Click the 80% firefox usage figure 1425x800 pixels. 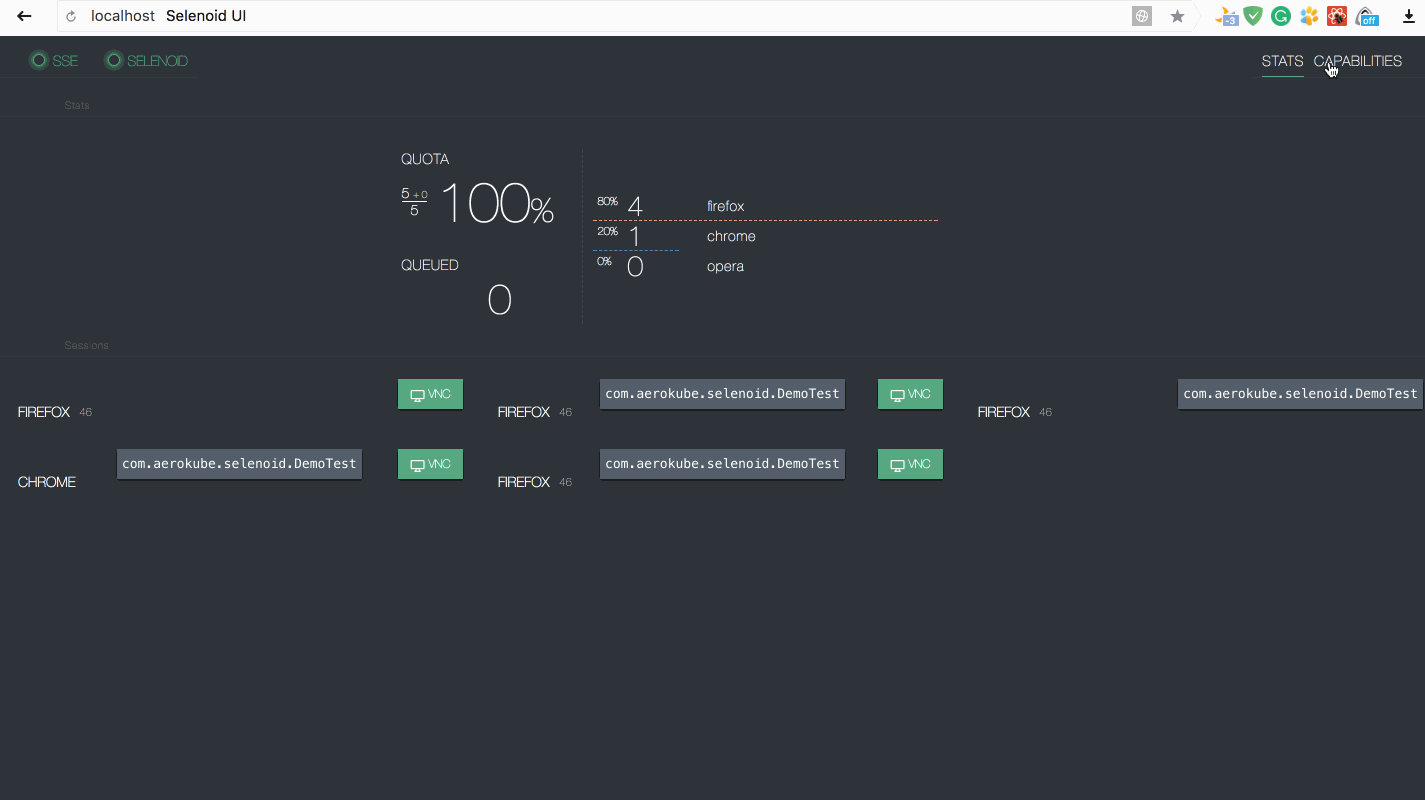click(607, 201)
